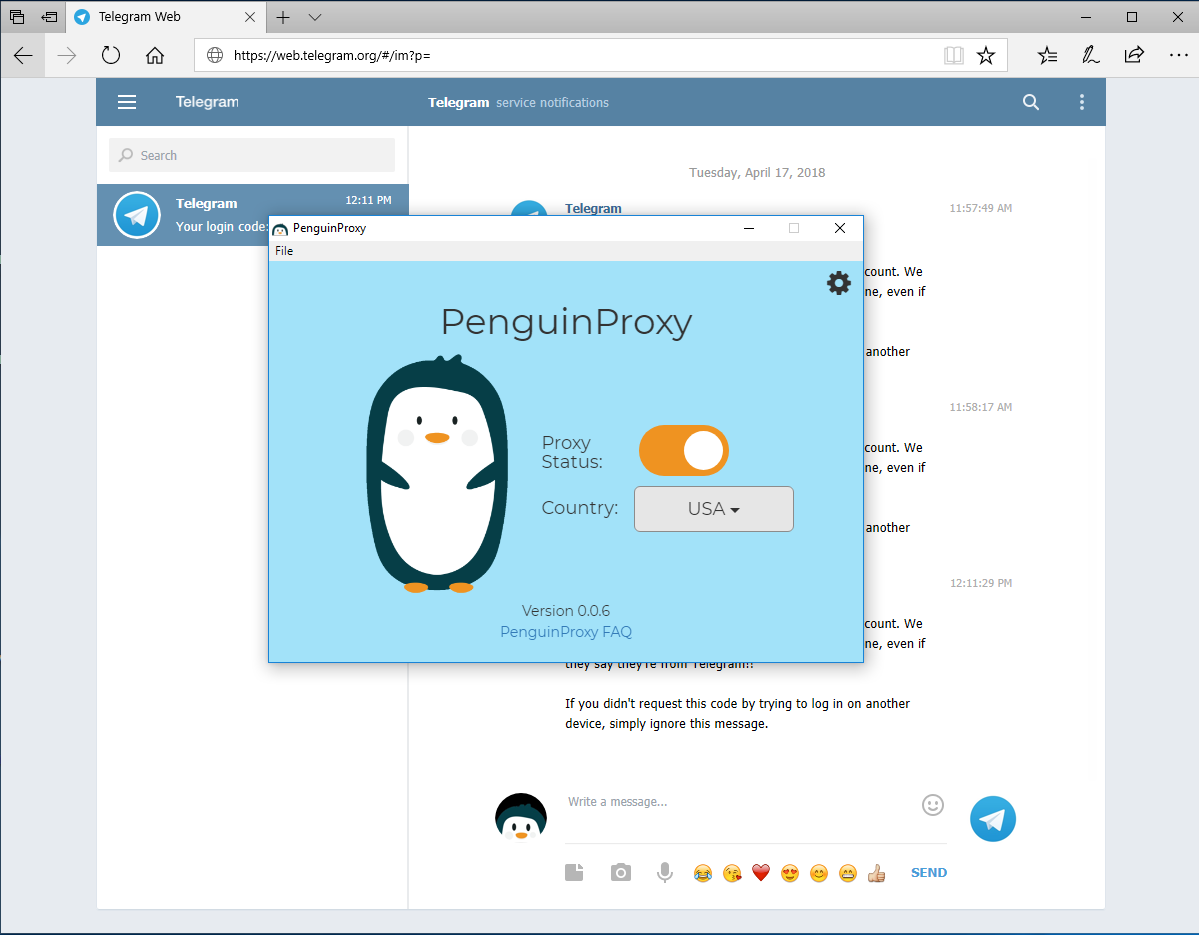1199x935 pixels.
Task: Add page to favorites star
Action: 986,55
